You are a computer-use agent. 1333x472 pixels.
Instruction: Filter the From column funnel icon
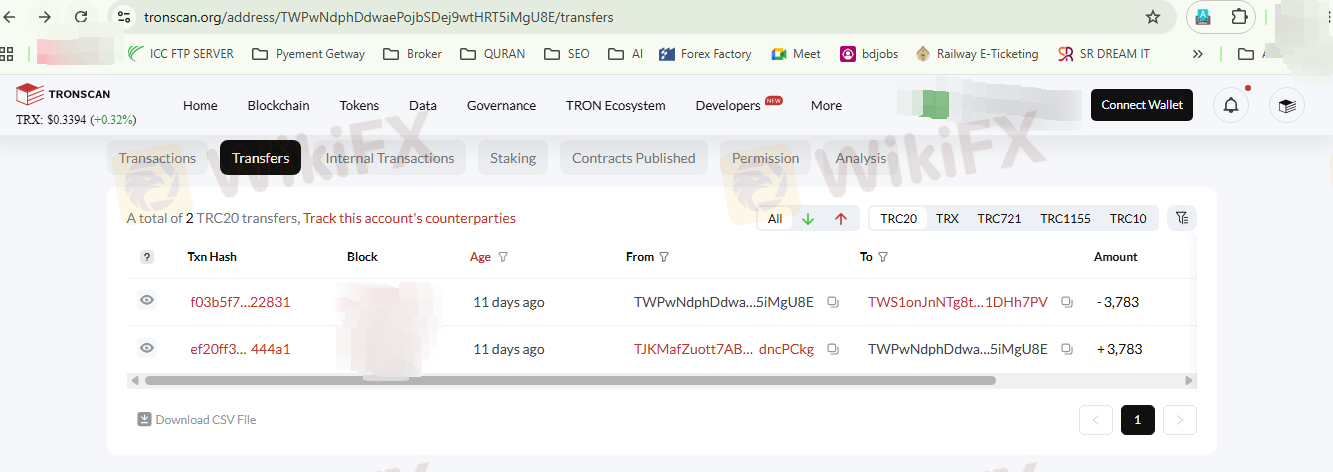(x=664, y=257)
